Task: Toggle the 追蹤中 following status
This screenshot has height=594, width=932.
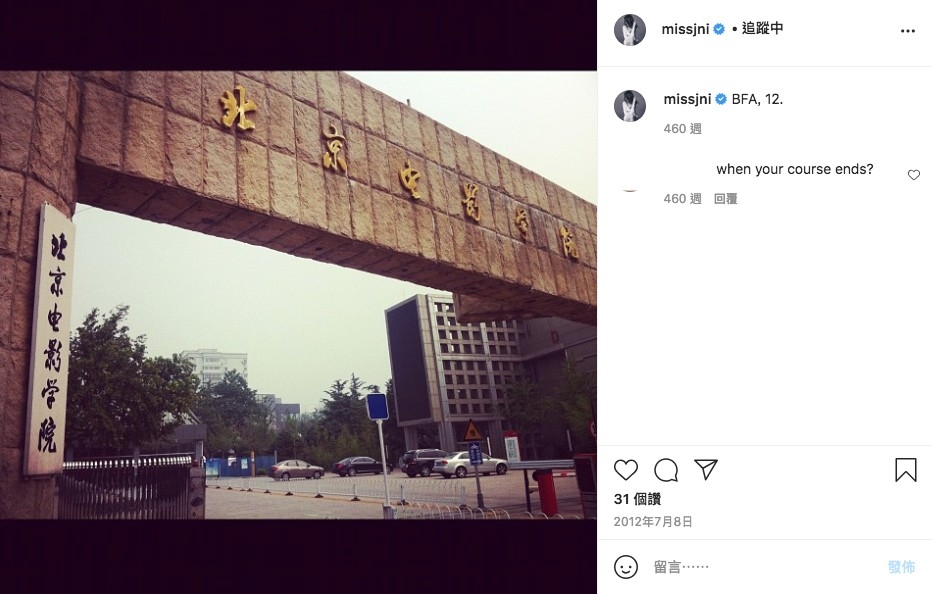Action: (x=762, y=28)
